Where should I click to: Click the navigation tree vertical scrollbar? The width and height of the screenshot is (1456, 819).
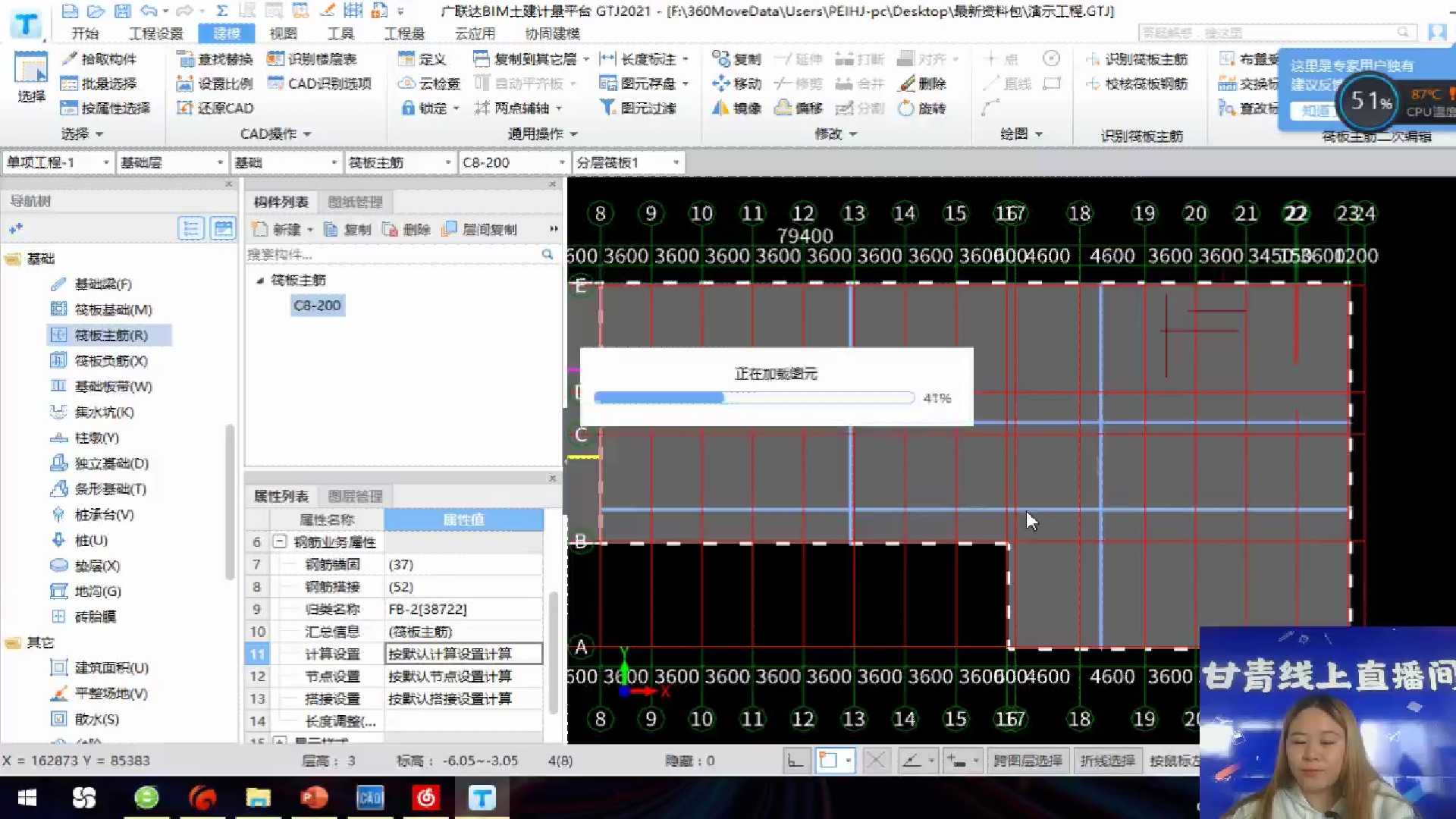[x=230, y=500]
